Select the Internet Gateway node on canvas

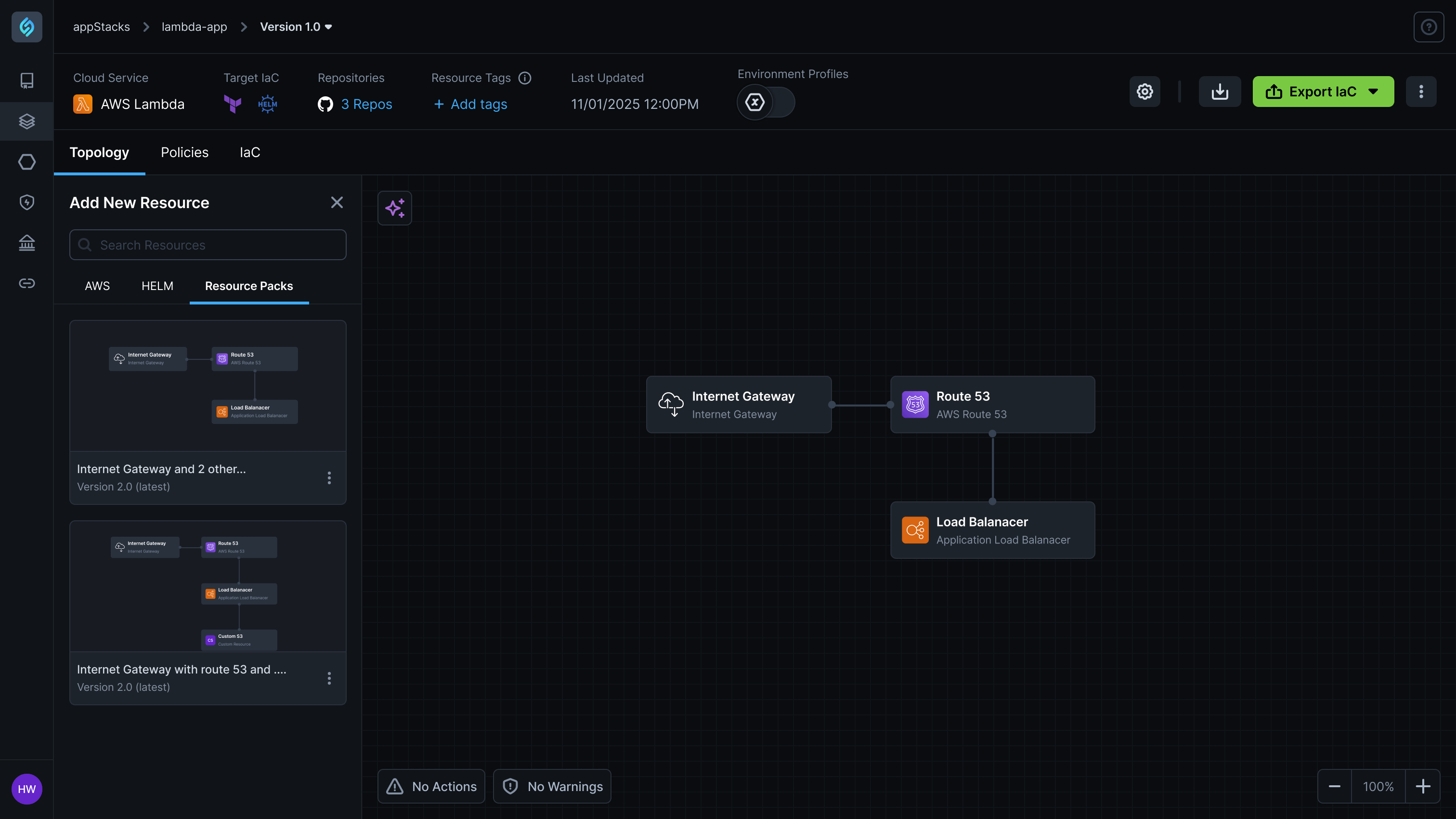click(x=739, y=404)
